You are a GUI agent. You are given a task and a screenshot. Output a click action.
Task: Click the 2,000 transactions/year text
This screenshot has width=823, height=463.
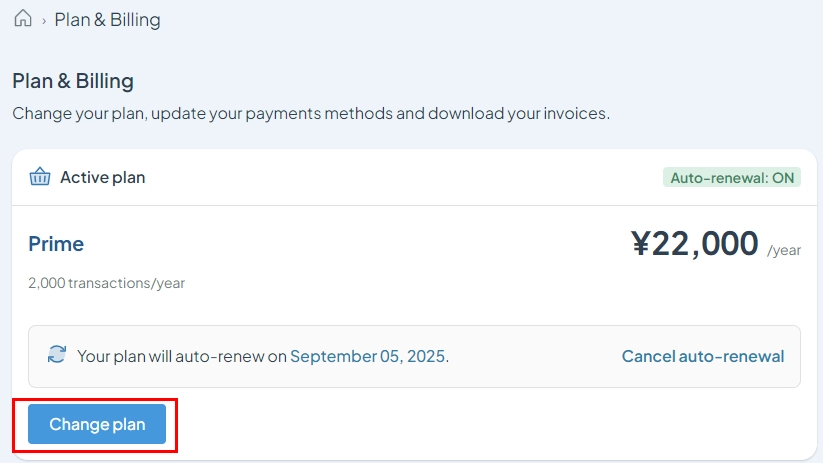[107, 283]
